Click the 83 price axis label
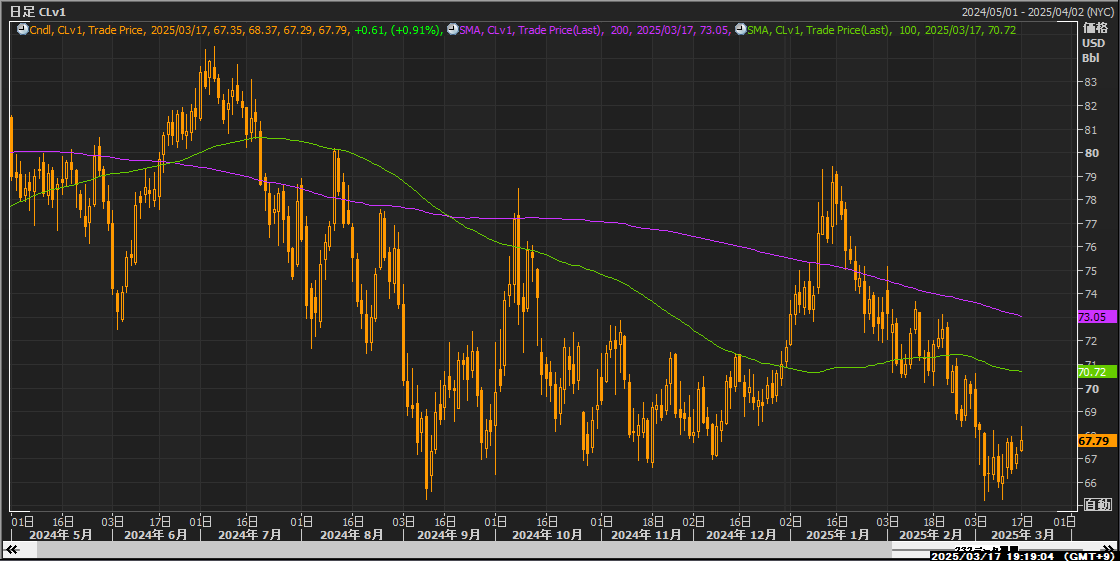Screen dimensions: 1120x561 click(1091, 82)
